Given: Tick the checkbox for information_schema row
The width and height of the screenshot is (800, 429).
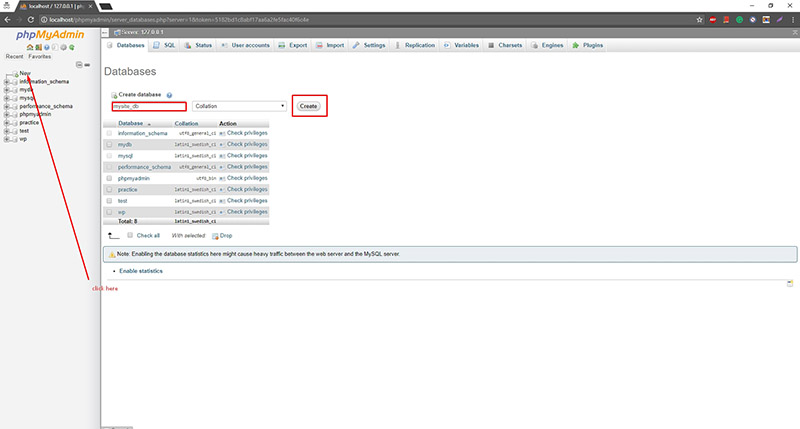Looking at the screenshot, I should point(109,133).
